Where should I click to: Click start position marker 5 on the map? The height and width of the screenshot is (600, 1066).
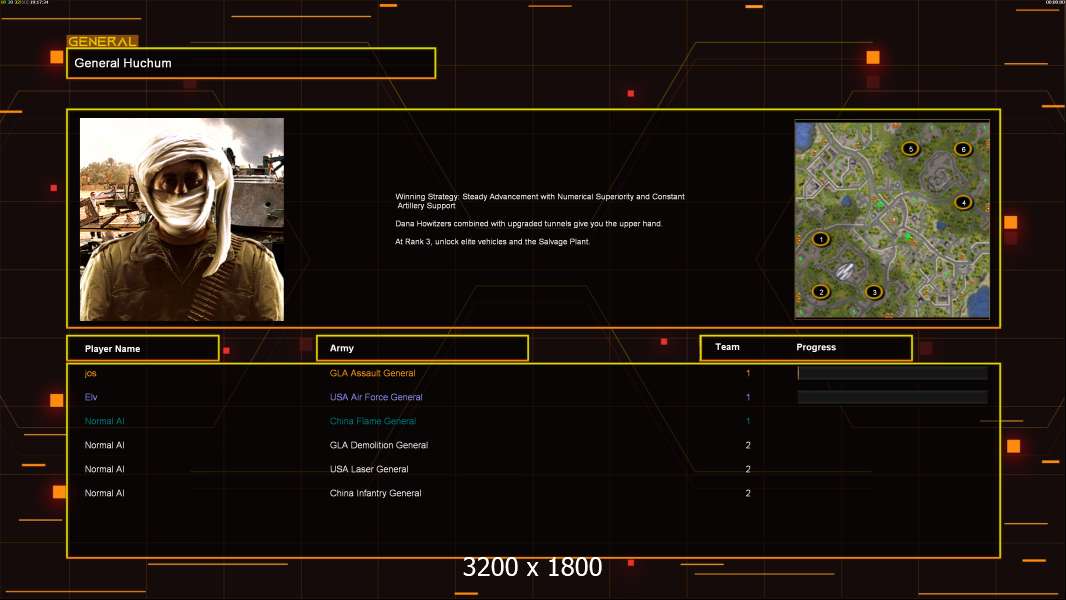[910, 149]
